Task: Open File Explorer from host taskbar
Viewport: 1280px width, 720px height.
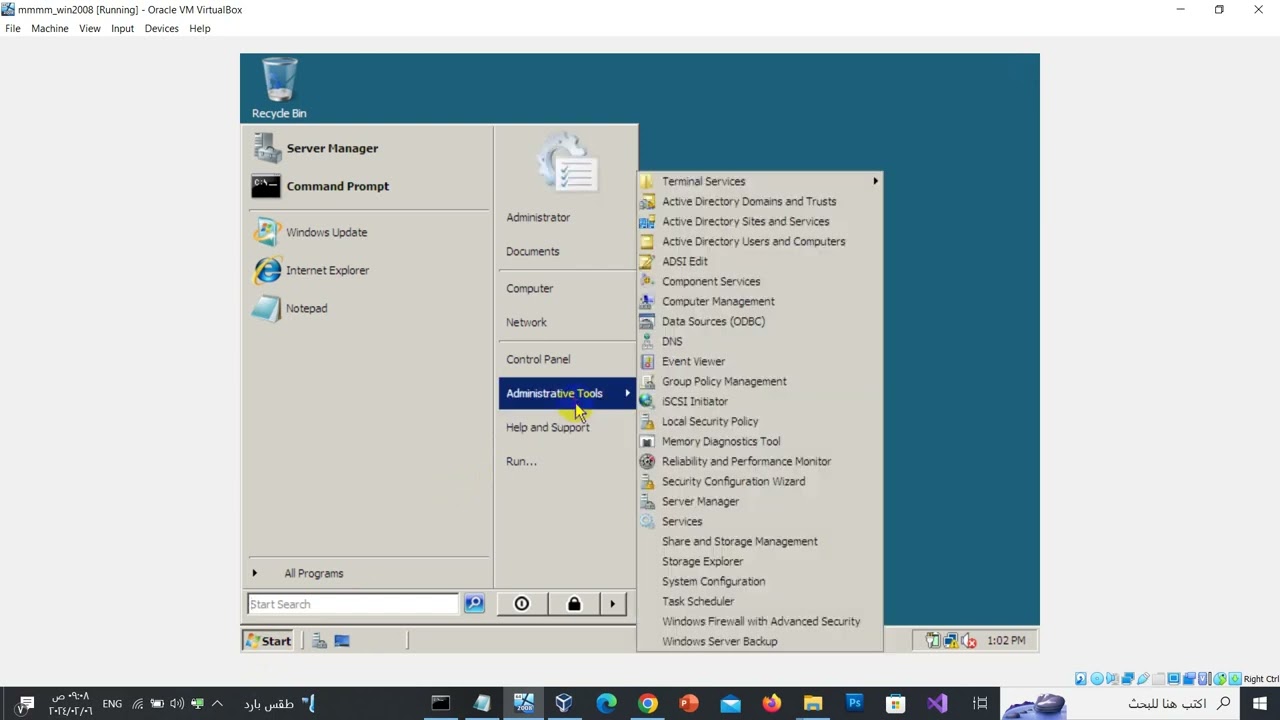Action: (813, 703)
